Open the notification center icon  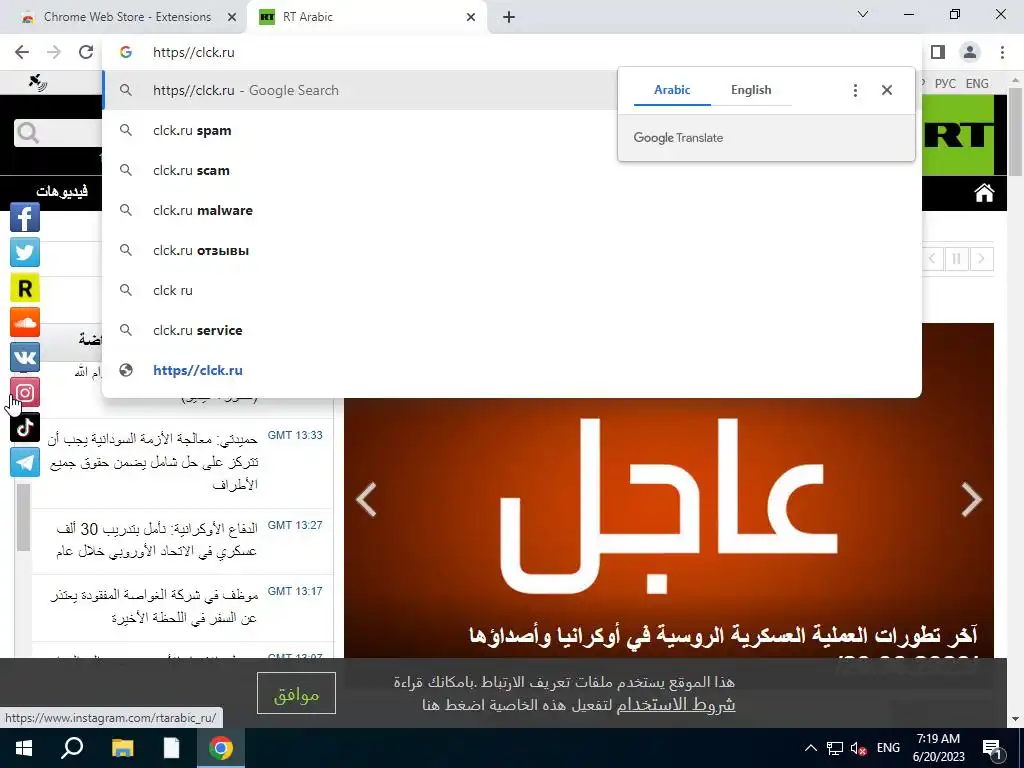(993, 749)
